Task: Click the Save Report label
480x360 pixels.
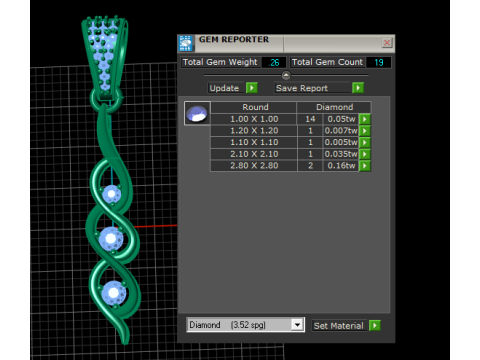Action: coord(302,88)
